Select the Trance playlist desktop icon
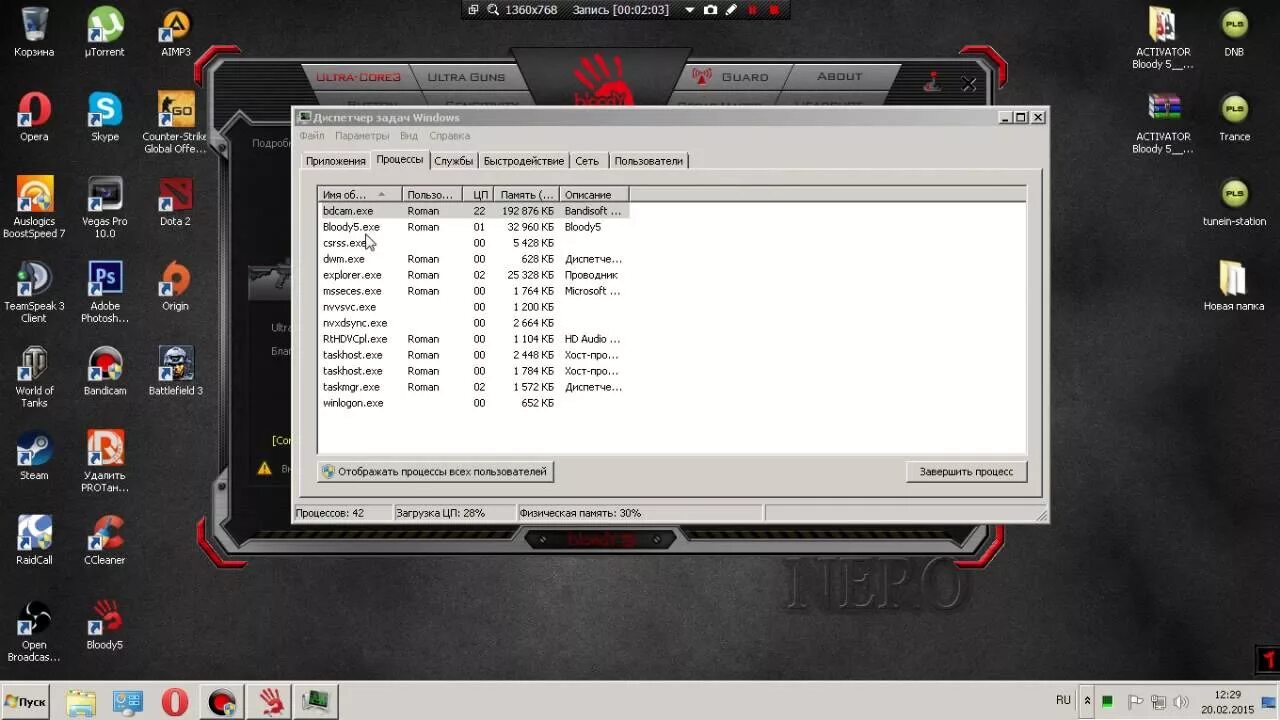 click(1234, 116)
